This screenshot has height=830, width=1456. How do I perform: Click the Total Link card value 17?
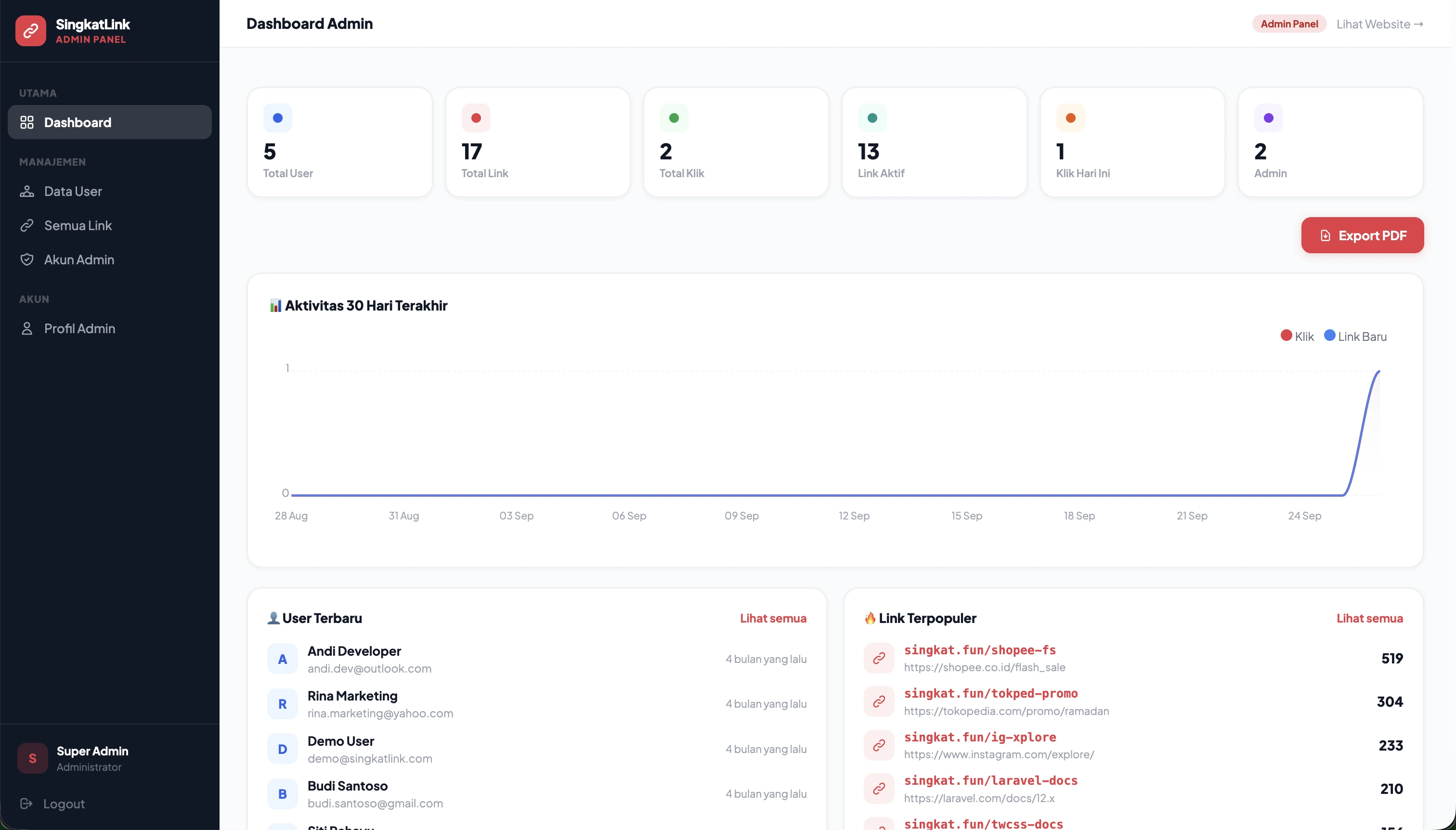pyautogui.click(x=471, y=151)
